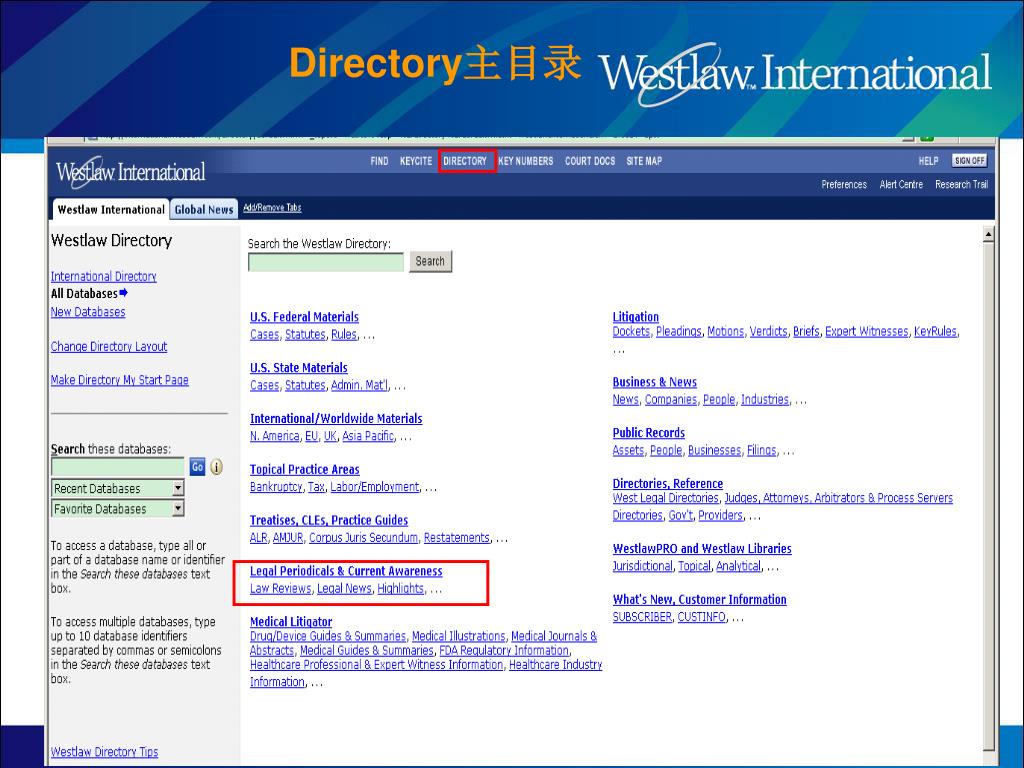The width and height of the screenshot is (1024, 768).
Task: Open FDA Regulatory Information link
Action: [x=504, y=650]
